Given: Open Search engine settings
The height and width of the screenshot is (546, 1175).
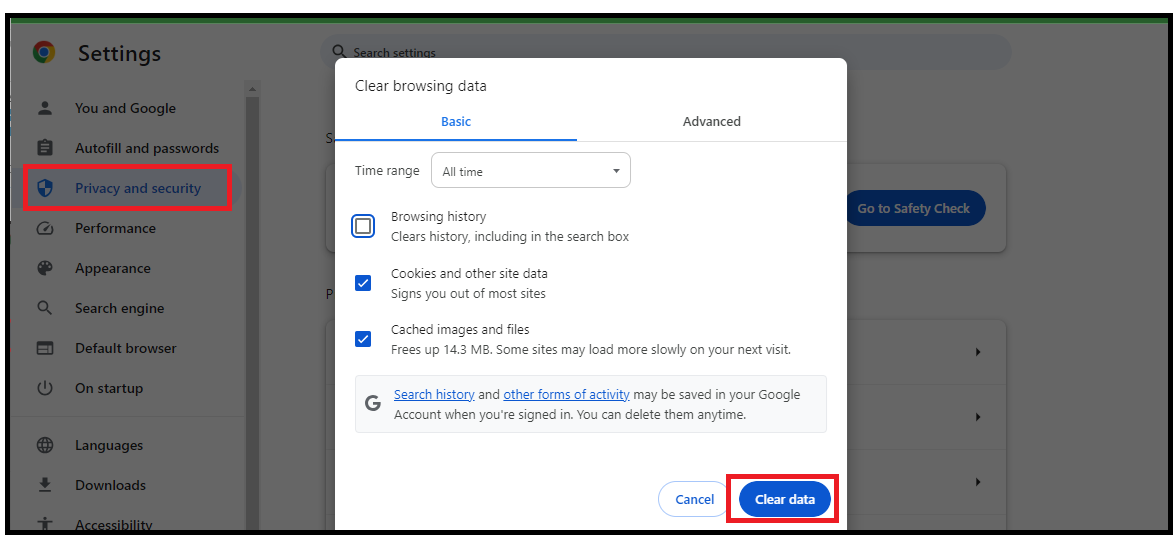Looking at the screenshot, I should (119, 308).
